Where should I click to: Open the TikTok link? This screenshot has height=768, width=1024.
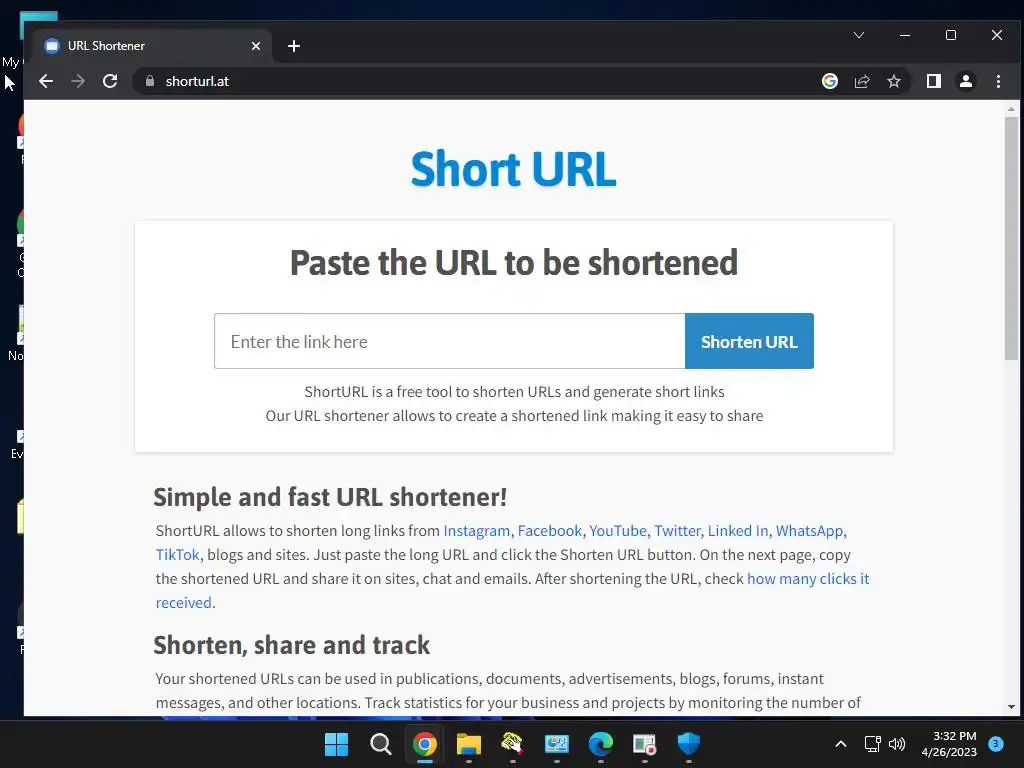pyautogui.click(x=177, y=554)
